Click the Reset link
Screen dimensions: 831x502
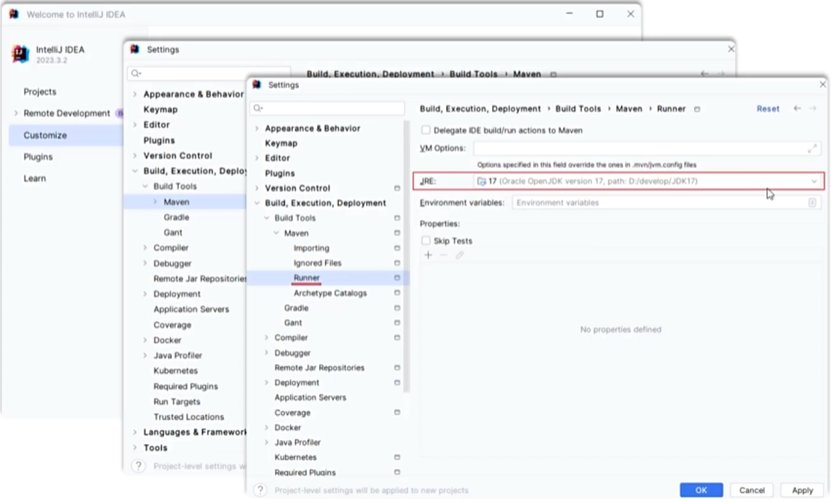pos(768,109)
